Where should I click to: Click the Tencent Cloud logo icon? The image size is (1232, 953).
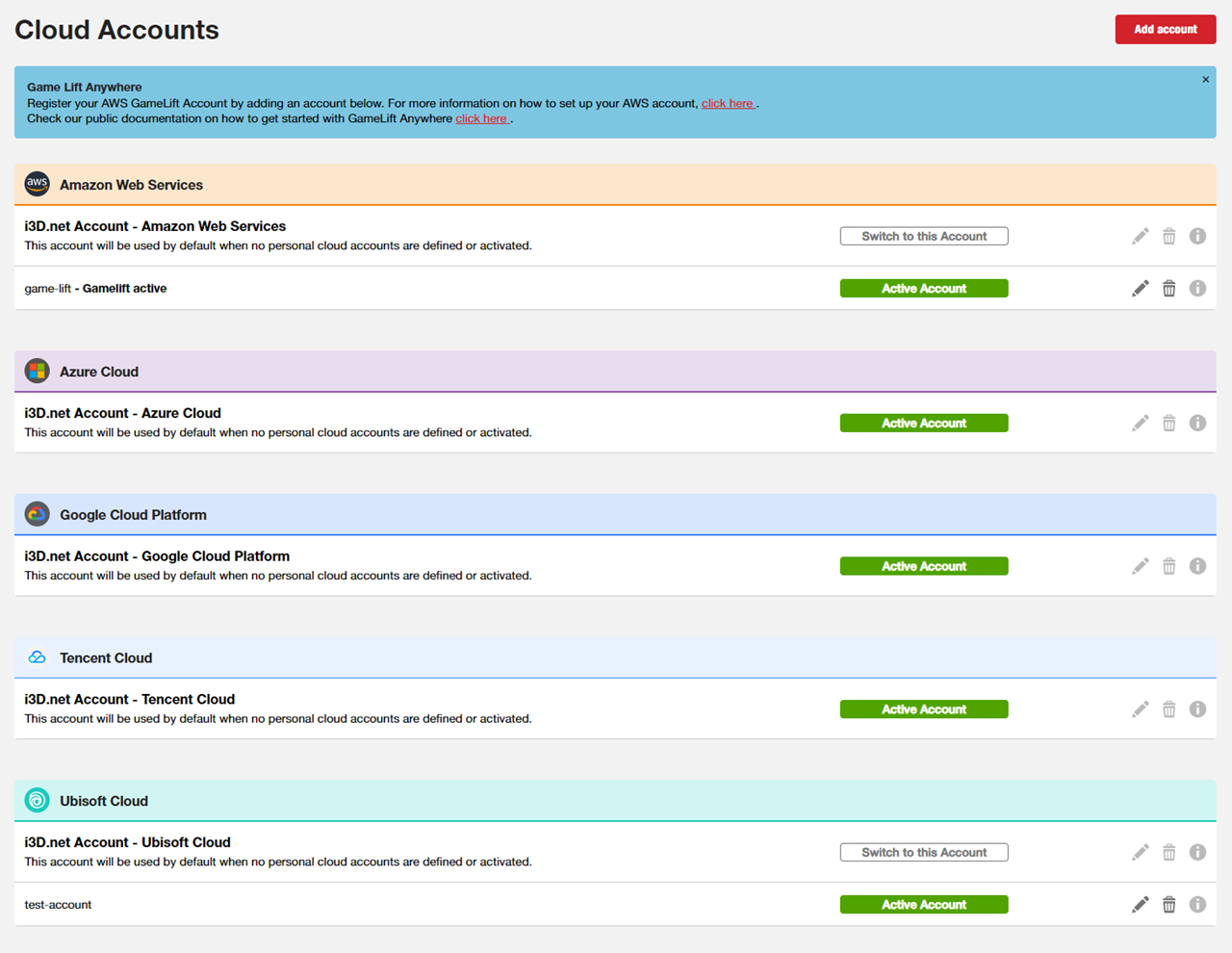click(37, 657)
